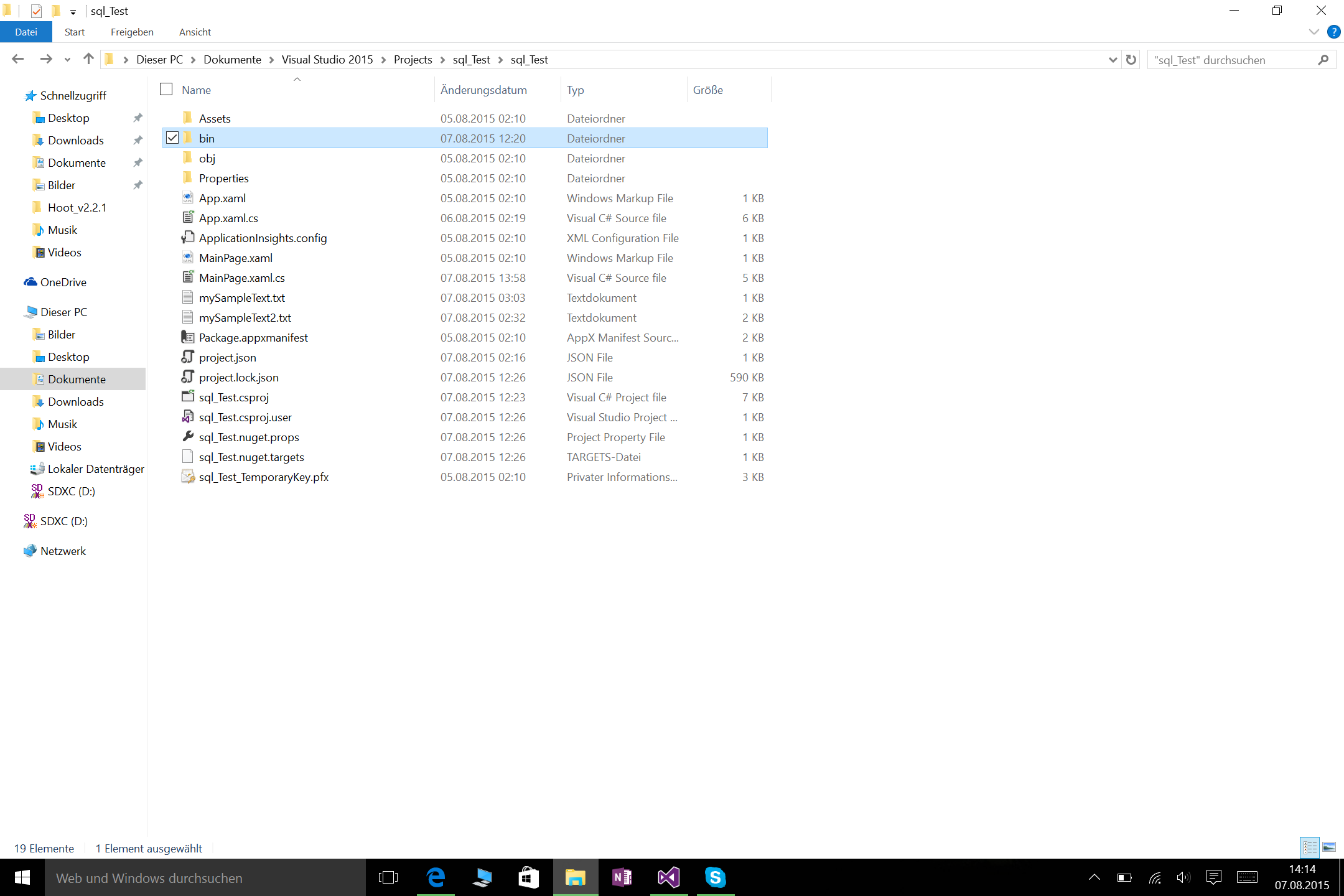Tick the select-all checkbox beside Name
The width and height of the screenshot is (1344, 896).
click(x=166, y=90)
